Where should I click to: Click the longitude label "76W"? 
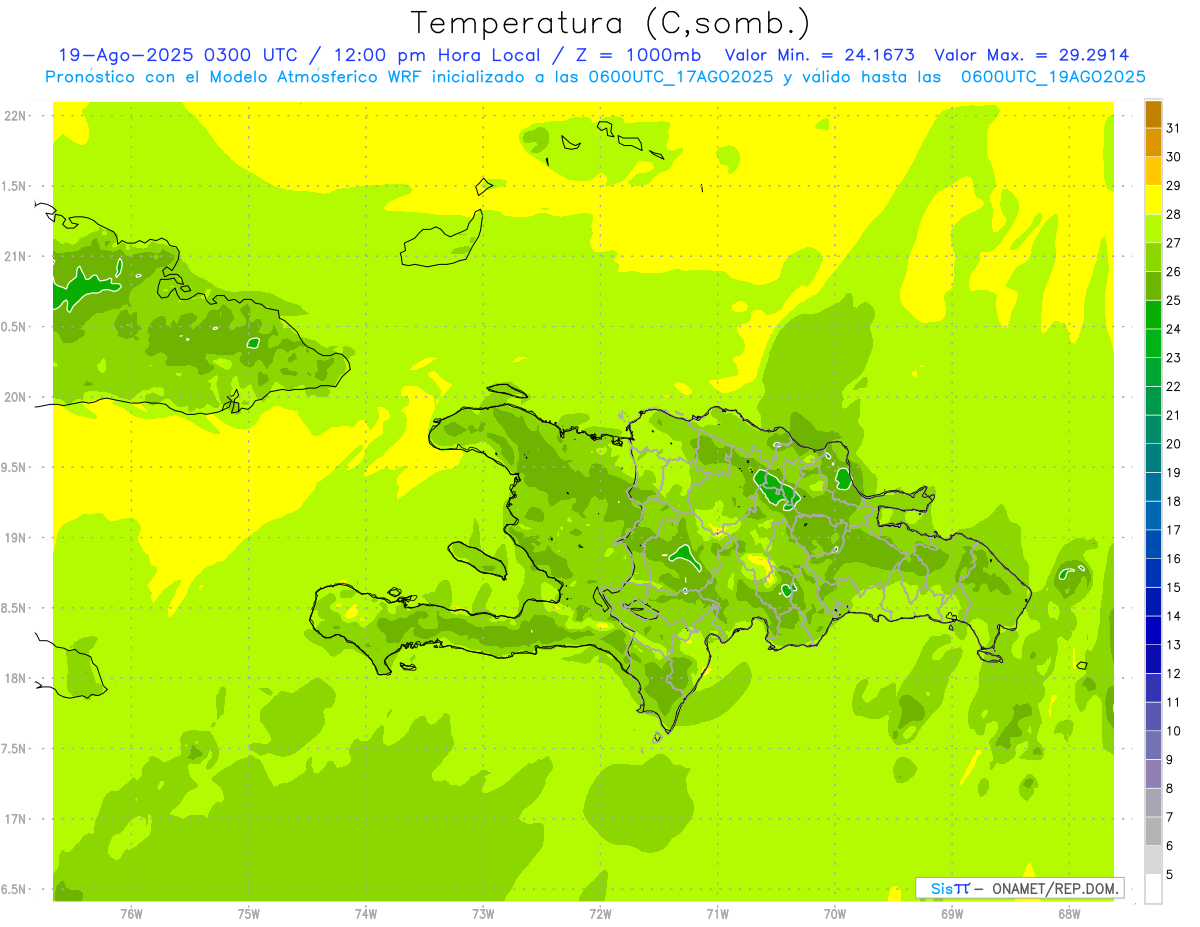coord(131,913)
